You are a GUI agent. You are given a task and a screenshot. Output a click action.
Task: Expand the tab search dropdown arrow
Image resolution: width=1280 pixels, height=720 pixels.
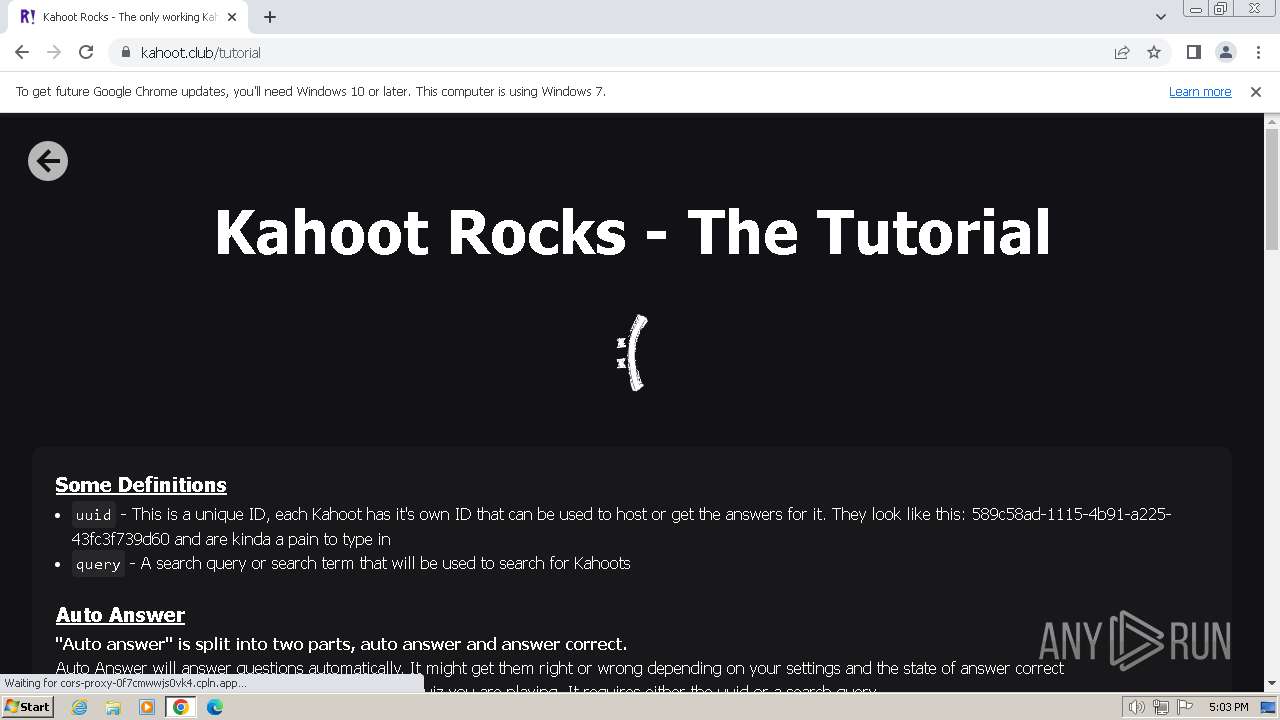click(x=1161, y=17)
